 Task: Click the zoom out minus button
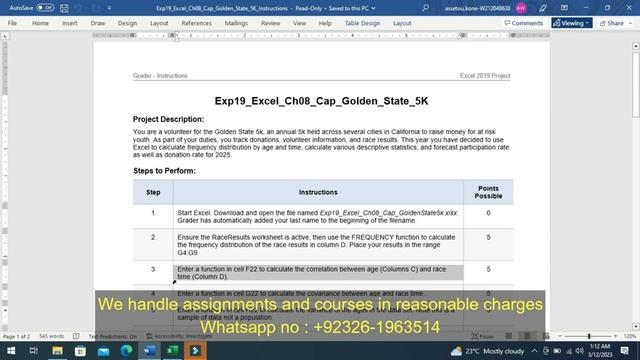point(560,336)
